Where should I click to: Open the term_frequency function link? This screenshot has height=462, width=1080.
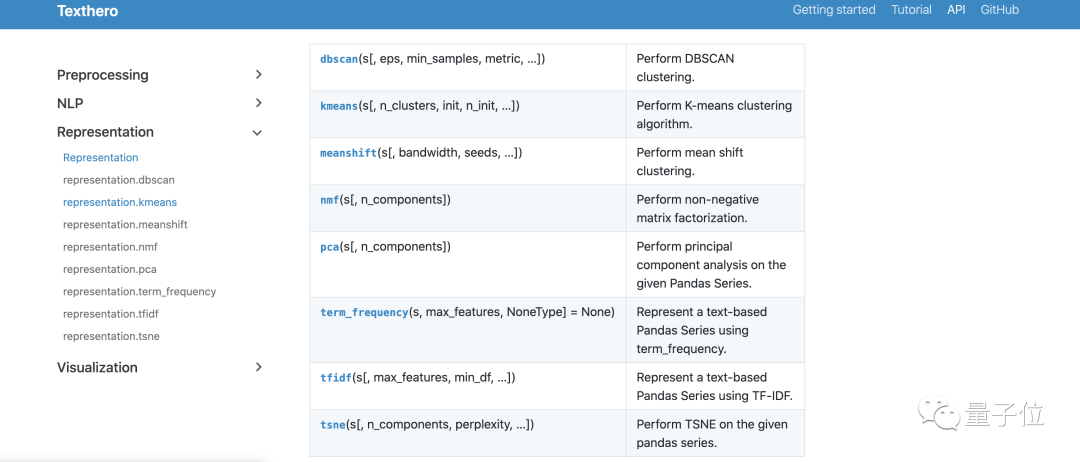pos(364,312)
